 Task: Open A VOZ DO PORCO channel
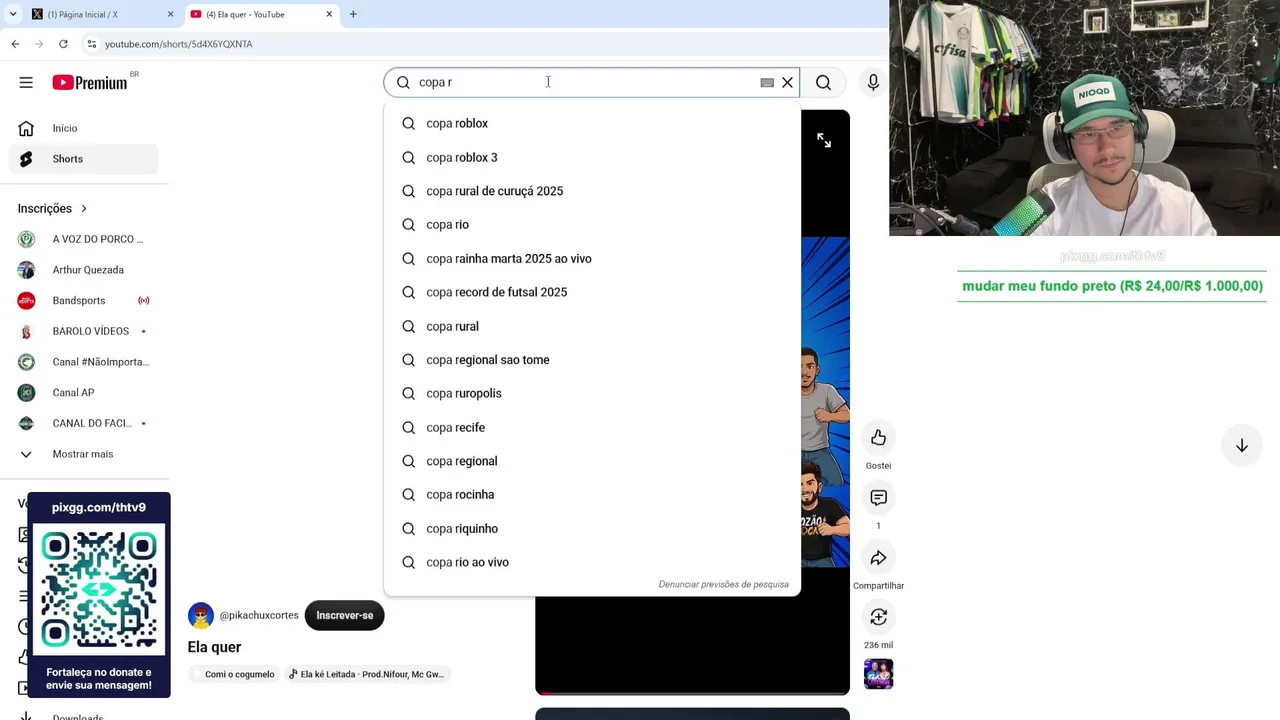coord(84,239)
